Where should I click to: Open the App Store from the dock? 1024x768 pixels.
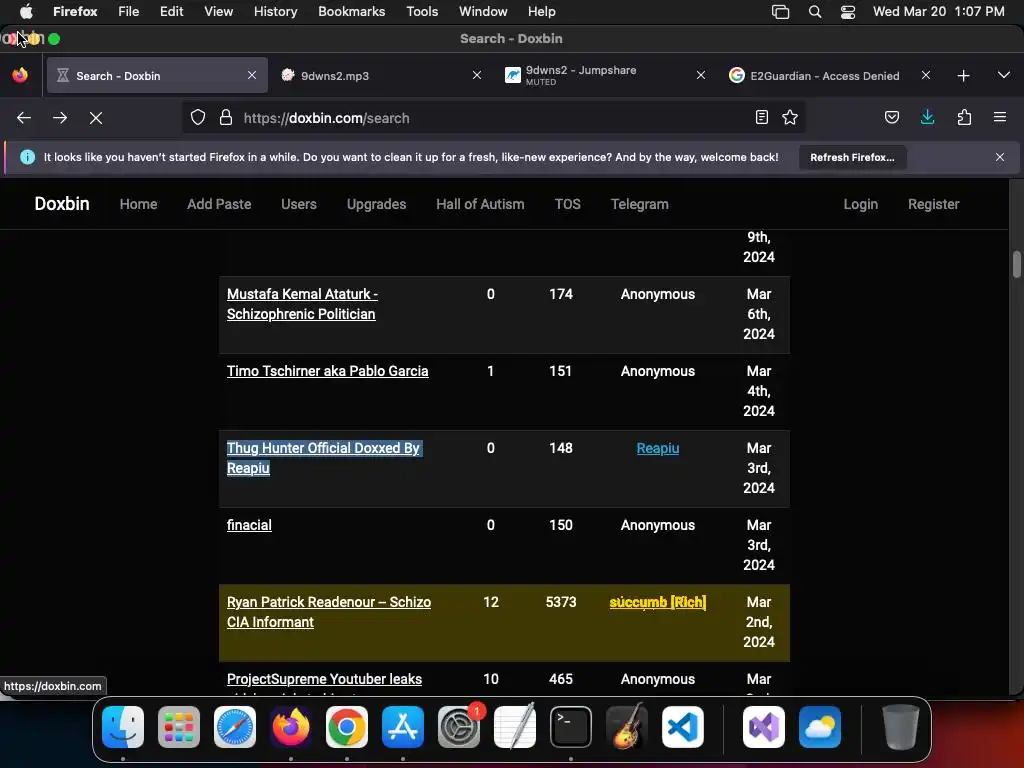(403, 727)
